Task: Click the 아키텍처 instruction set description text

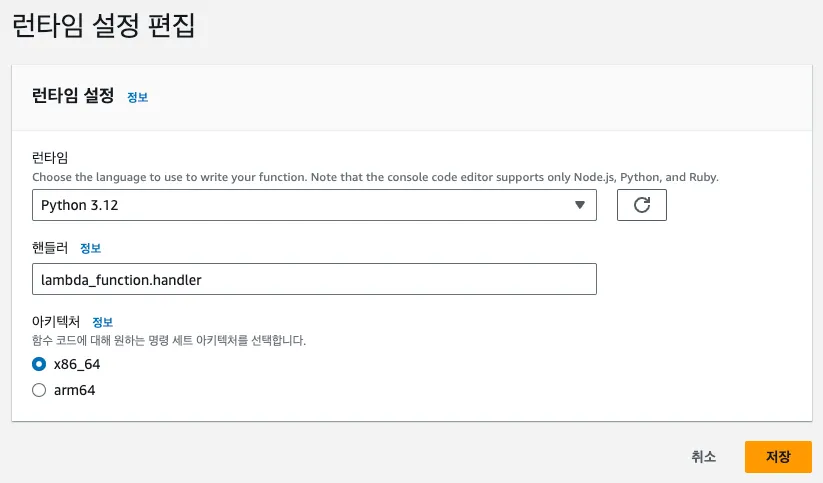Action: (169, 340)
